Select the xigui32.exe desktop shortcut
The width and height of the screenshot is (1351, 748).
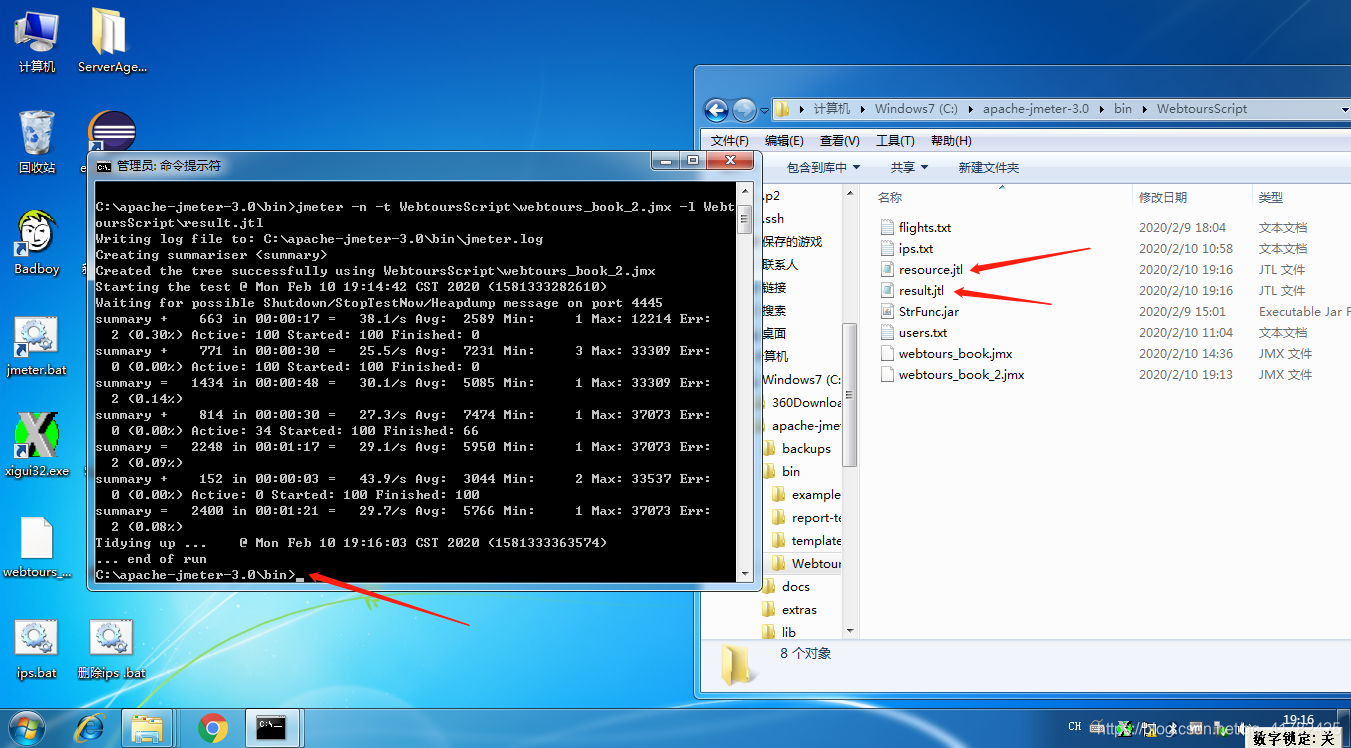point(37,446)
